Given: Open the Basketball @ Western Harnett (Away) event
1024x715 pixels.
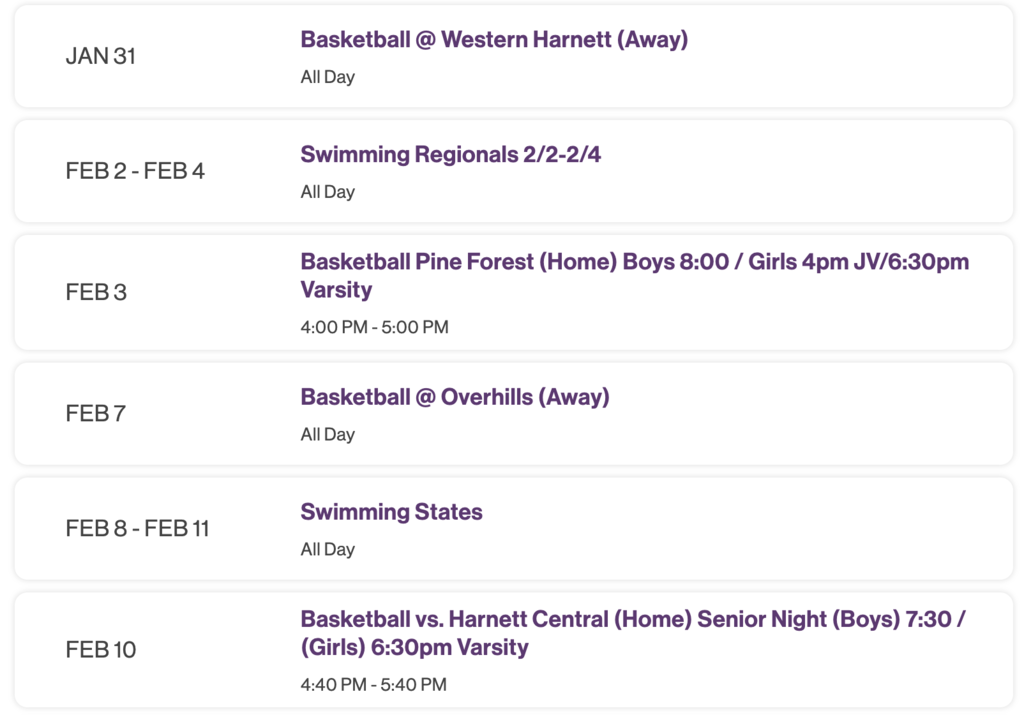Looking at the screenshot, I should [x=493, y=39].
